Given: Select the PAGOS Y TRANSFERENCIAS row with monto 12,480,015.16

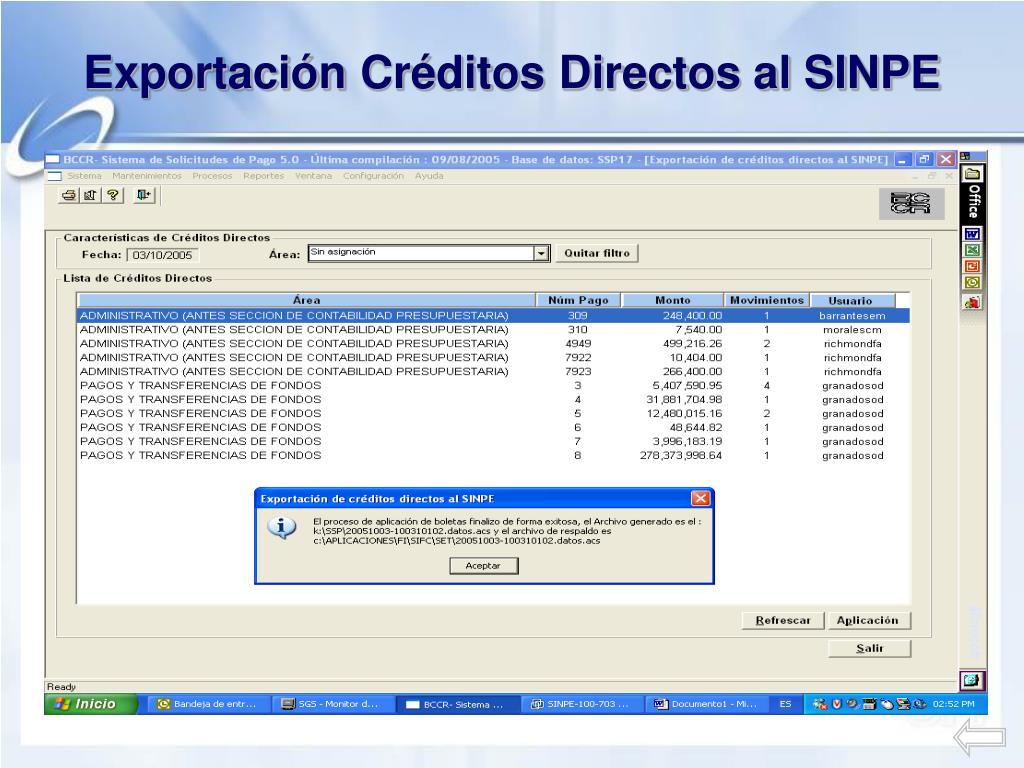Looking at the screenshot, I should [493, 414].
